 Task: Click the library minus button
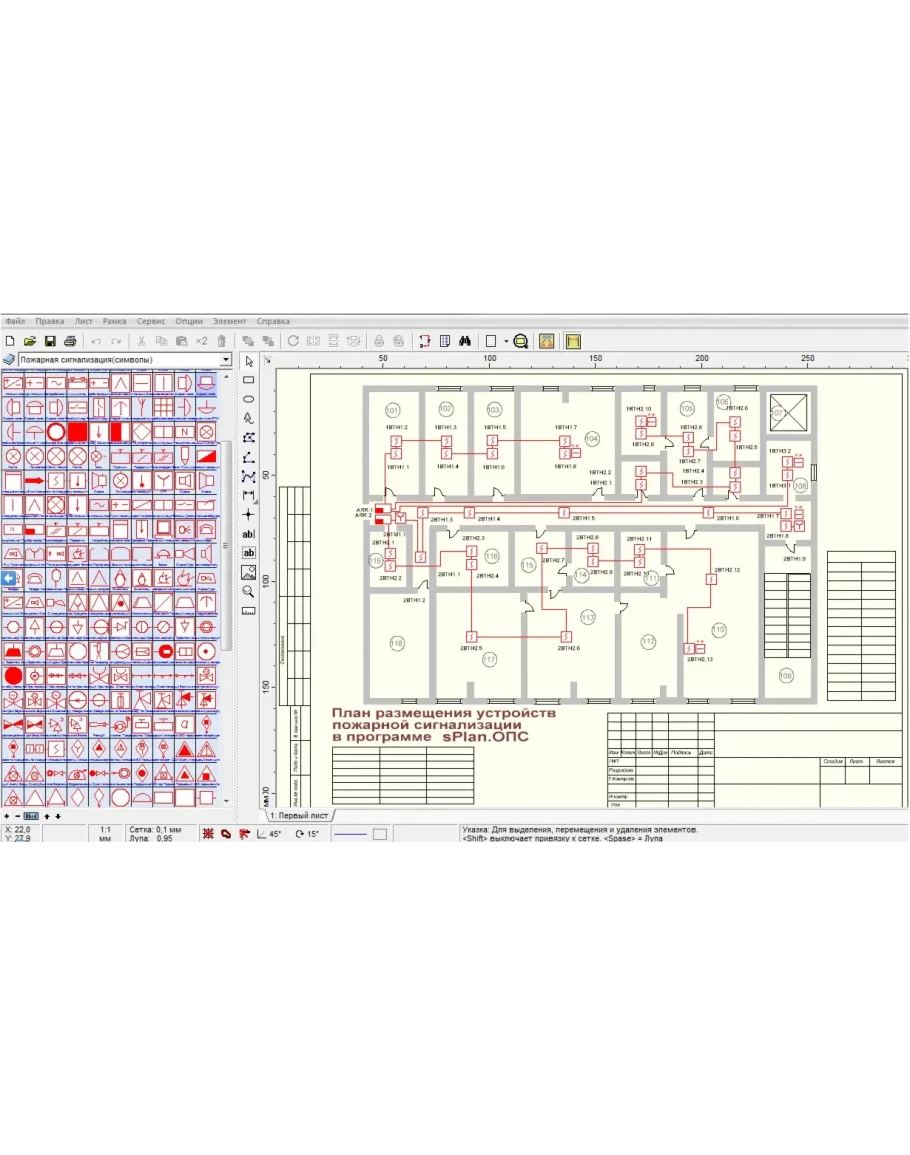click(18, 816)
